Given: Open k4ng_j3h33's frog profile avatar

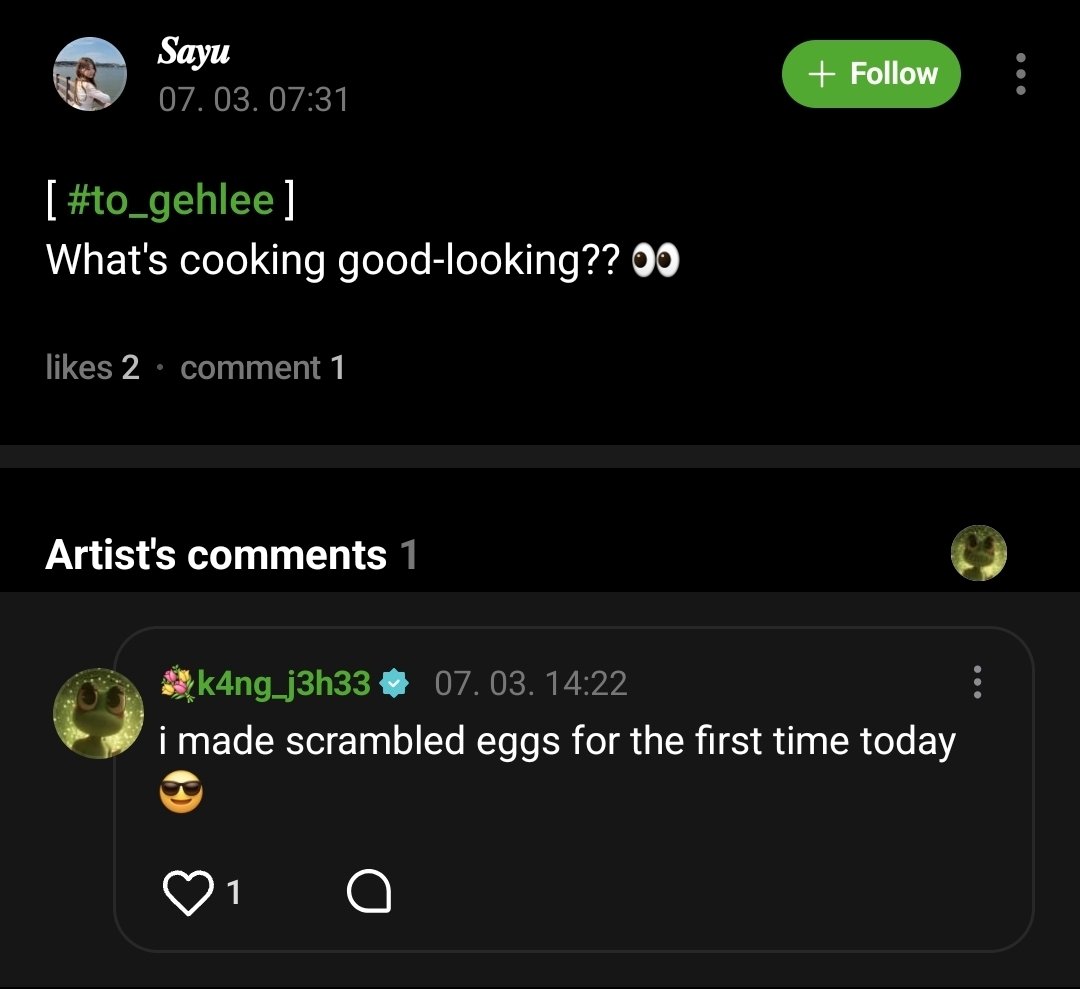Looking at the screenshot, I should tap(98, 714).
